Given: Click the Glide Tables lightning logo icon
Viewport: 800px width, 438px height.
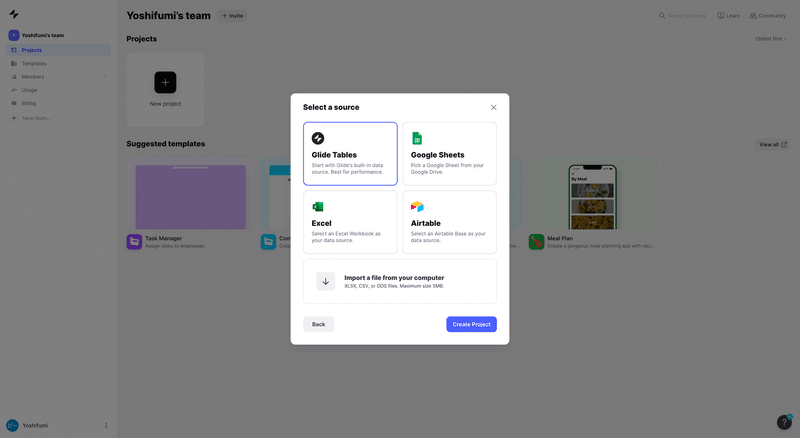Looking at the screenshot, I should pos(318,138).
